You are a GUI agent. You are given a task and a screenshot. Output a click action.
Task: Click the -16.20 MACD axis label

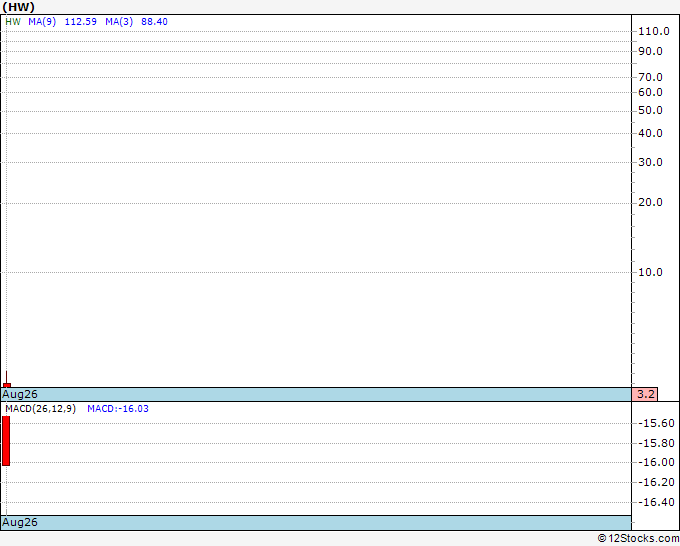point(657,482)
